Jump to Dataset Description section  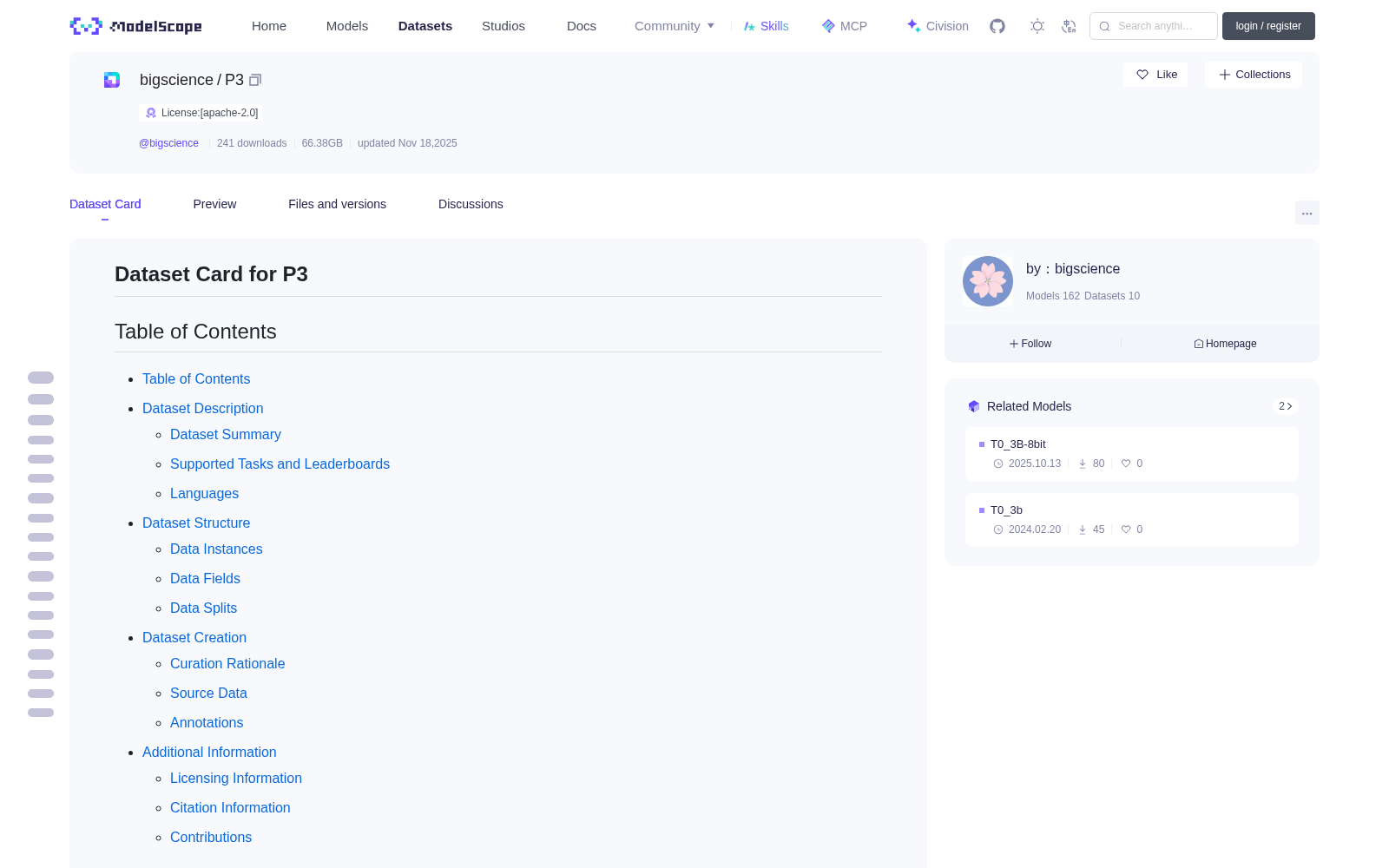pos(202,408)
